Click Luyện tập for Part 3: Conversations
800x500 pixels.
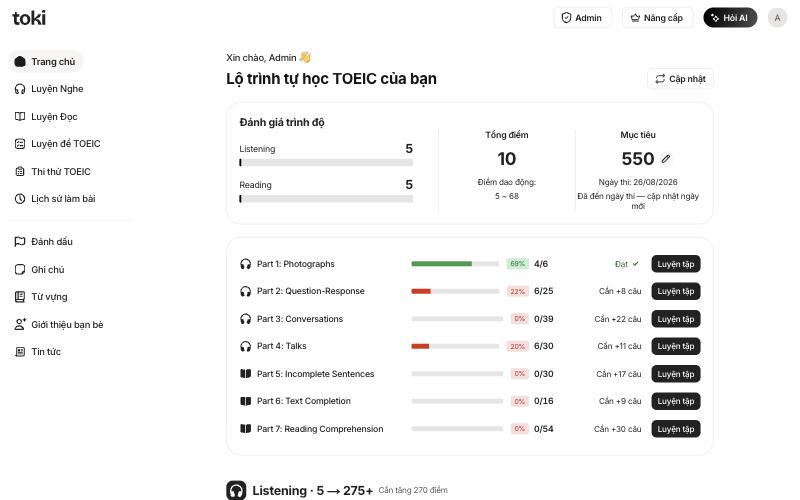tap(676, 319)
